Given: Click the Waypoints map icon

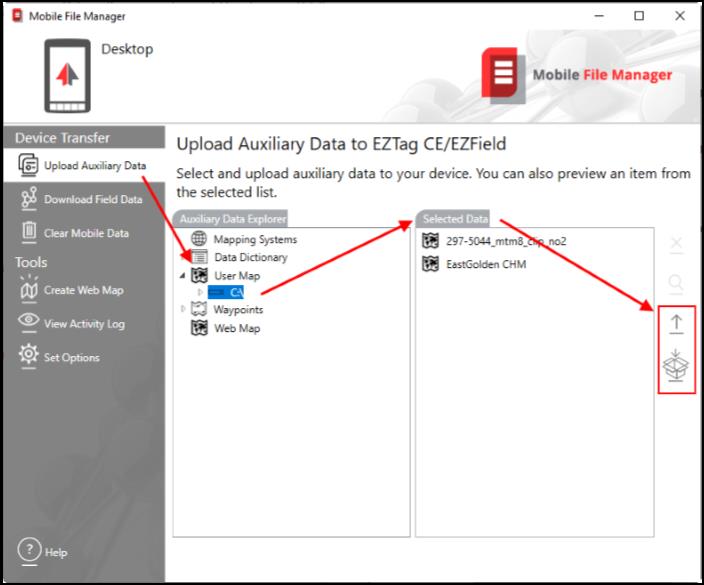Looking at the screenshot, I should 199,309.
